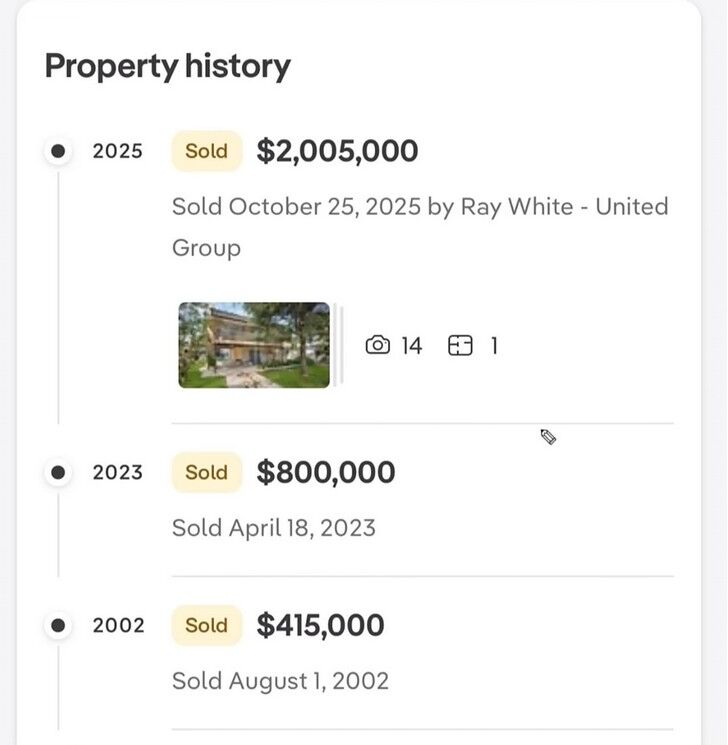Select the 2025 timeline dot

58,151
